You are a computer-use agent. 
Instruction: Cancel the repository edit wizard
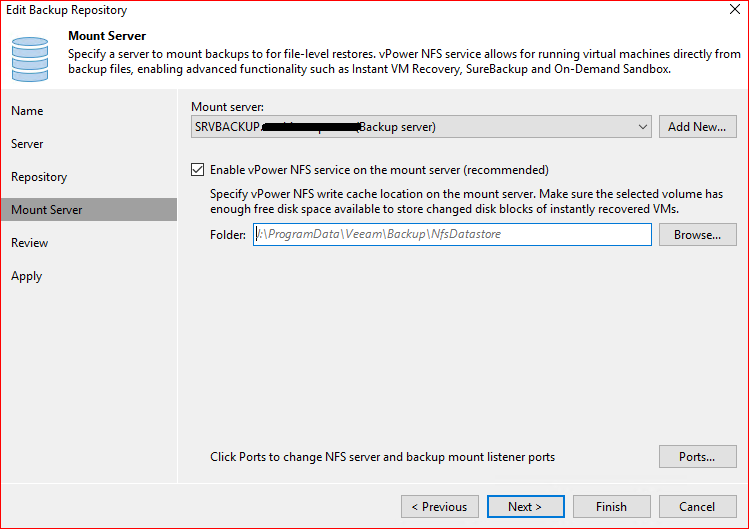[x=697, y=507]
